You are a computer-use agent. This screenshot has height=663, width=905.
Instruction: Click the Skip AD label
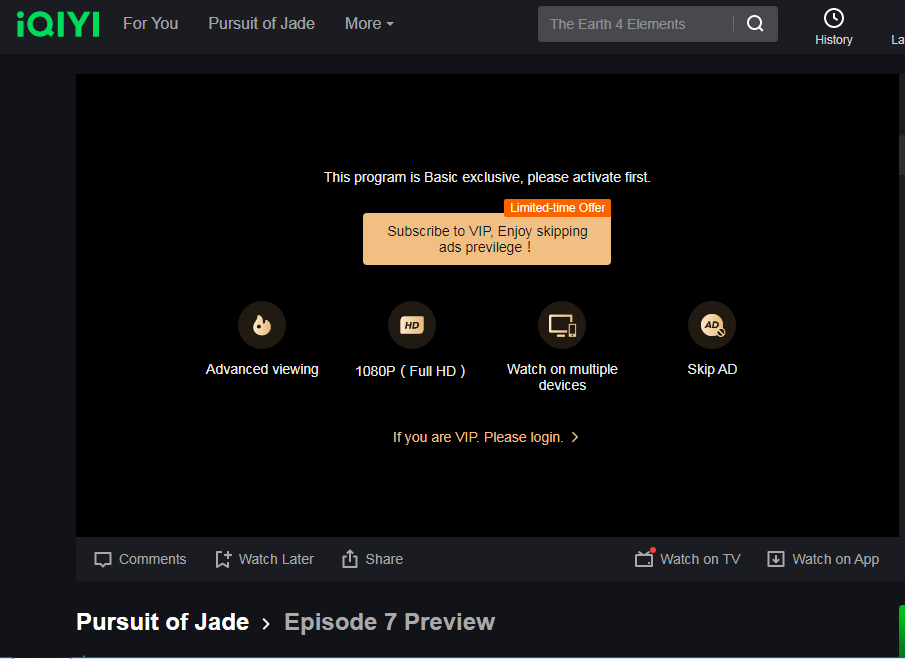click(712, 369)
